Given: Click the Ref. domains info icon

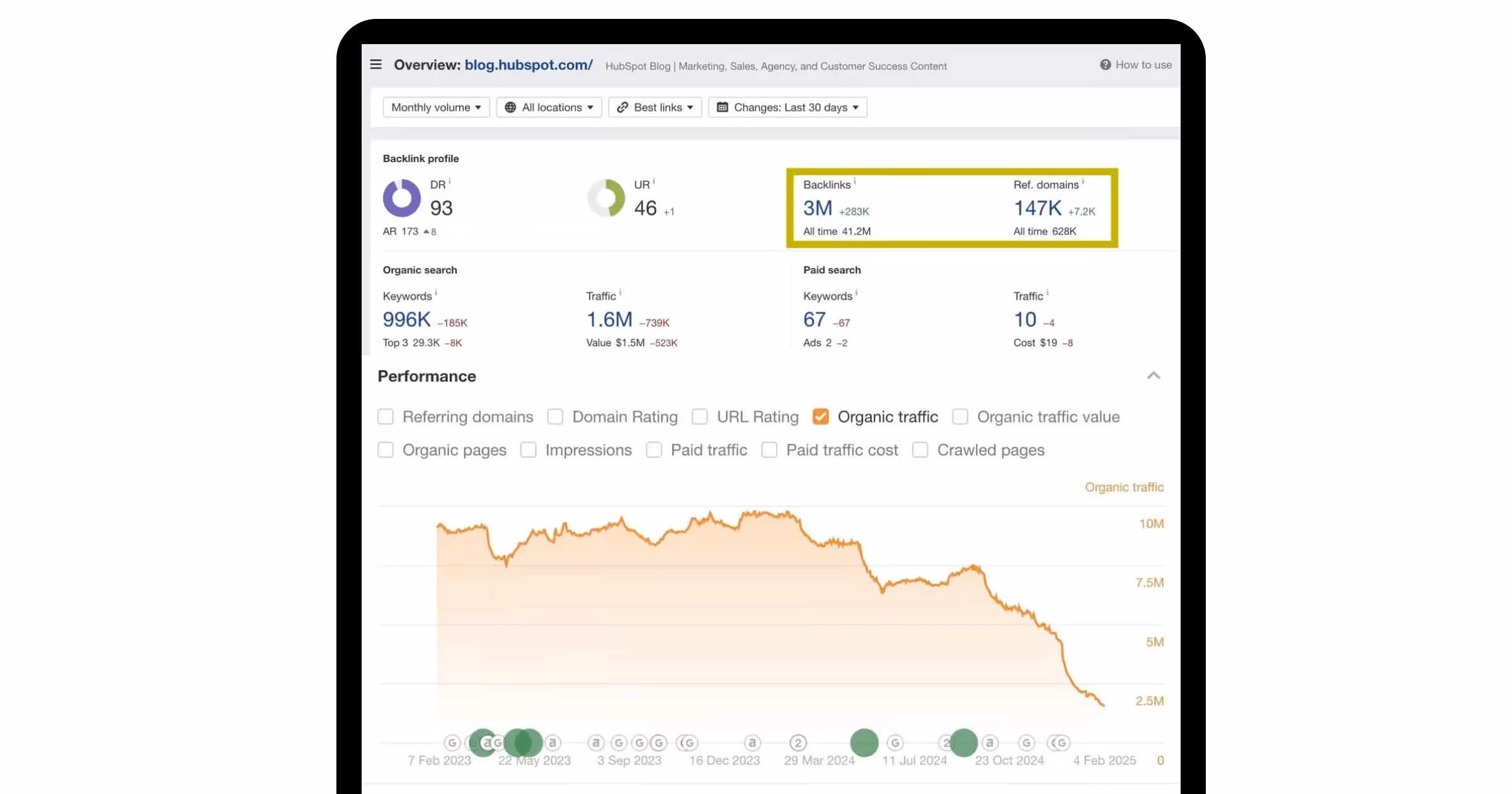Looking at the screenshot, I should 1083,181.
